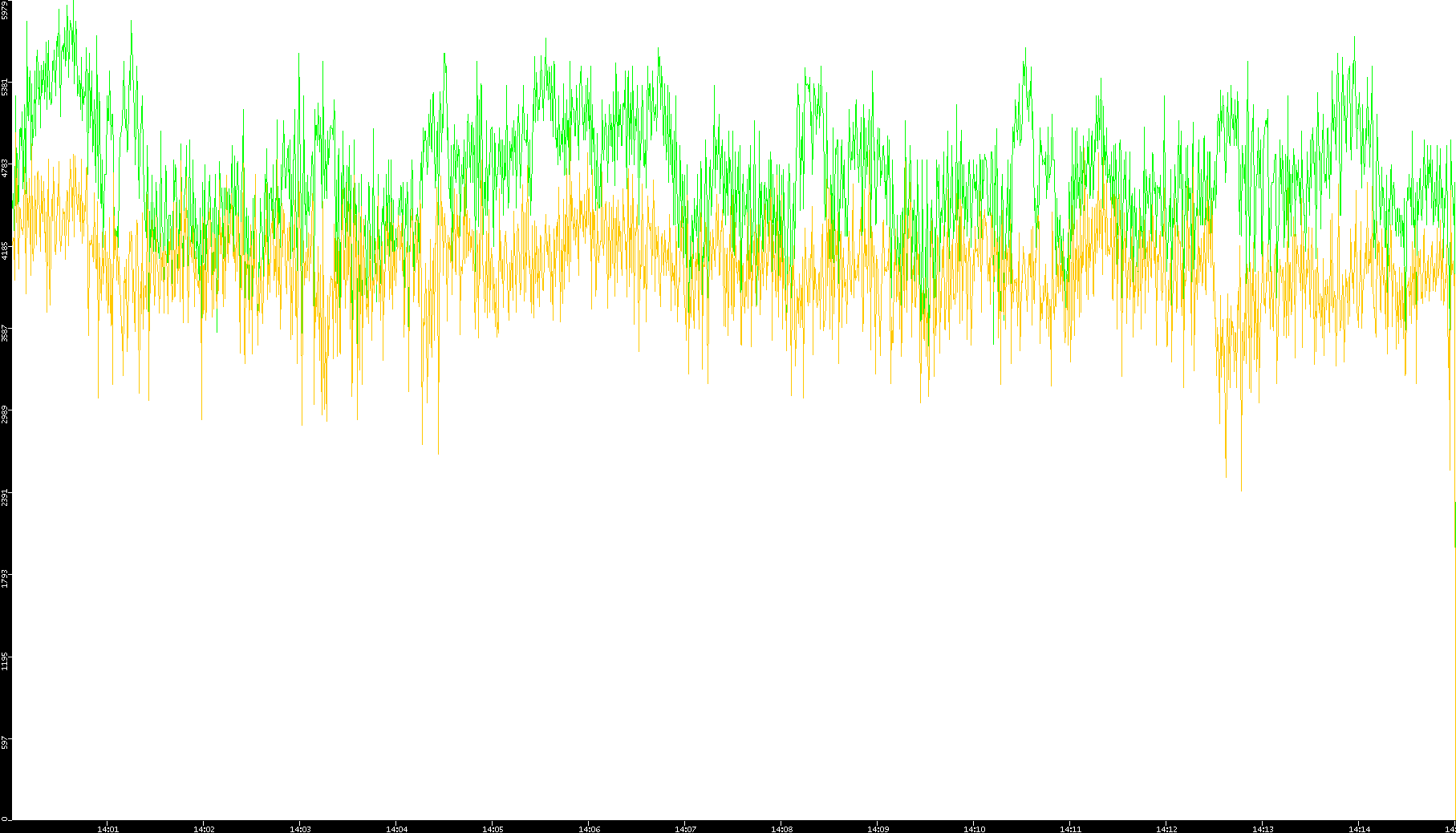Screen dimensions: 1456x833
Task: Click the 2391 value axis label
Action: [x=6, y=497]
